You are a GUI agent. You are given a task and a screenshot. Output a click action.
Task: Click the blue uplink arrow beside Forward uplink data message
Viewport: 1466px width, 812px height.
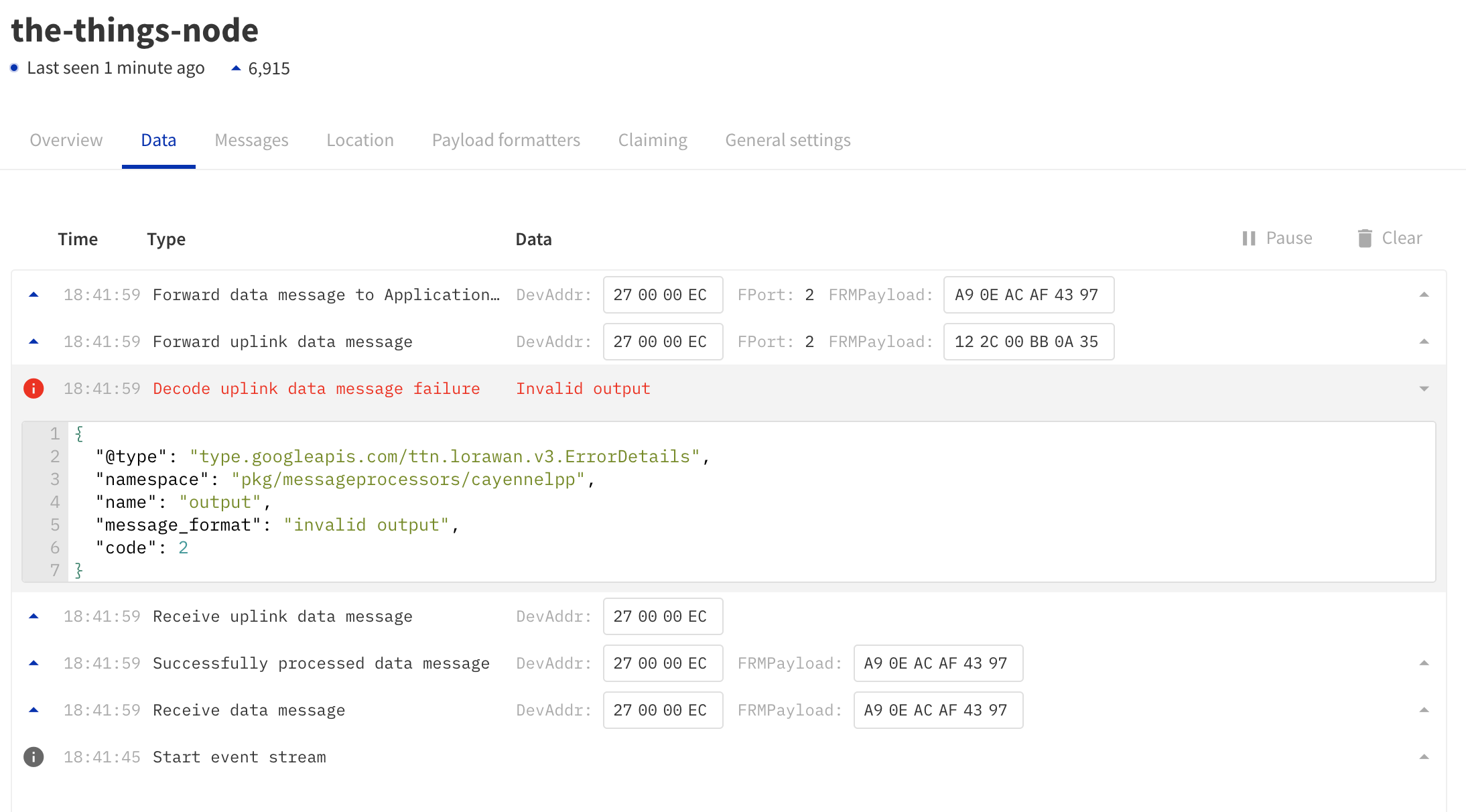(x=34, y=341)
